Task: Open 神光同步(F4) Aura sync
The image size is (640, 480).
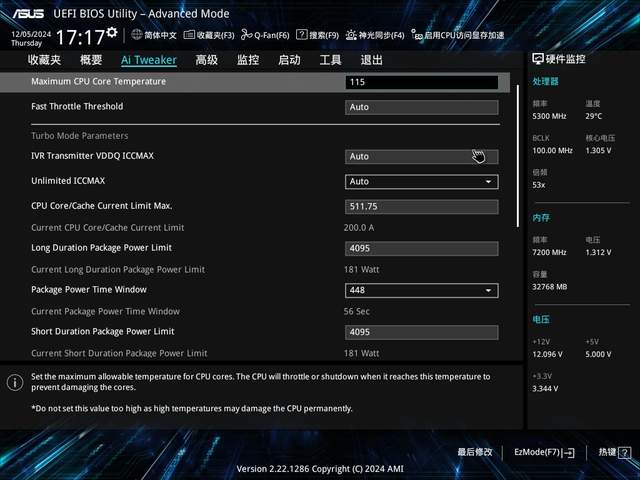Action: [x=375, y=35]
